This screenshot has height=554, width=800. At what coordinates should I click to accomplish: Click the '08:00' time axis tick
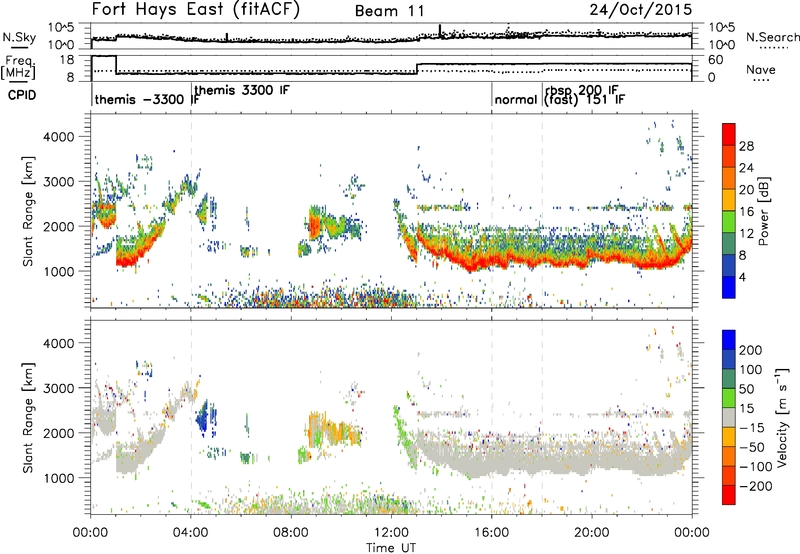[x=291, y=532]
